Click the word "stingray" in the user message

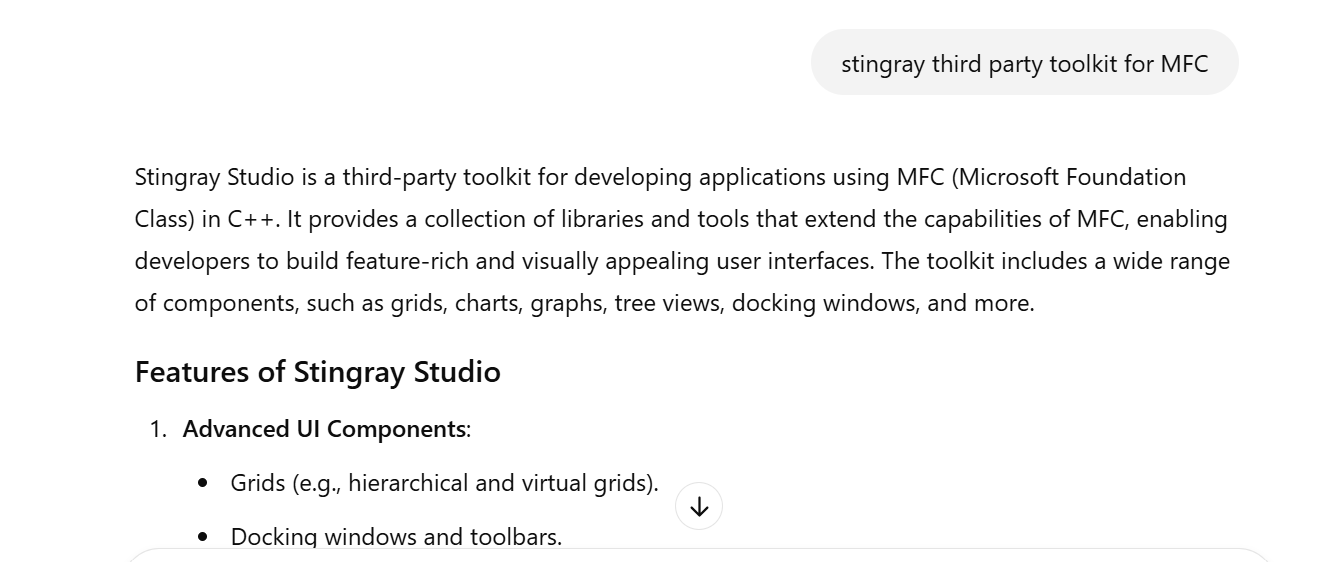[x=882, y=64]
